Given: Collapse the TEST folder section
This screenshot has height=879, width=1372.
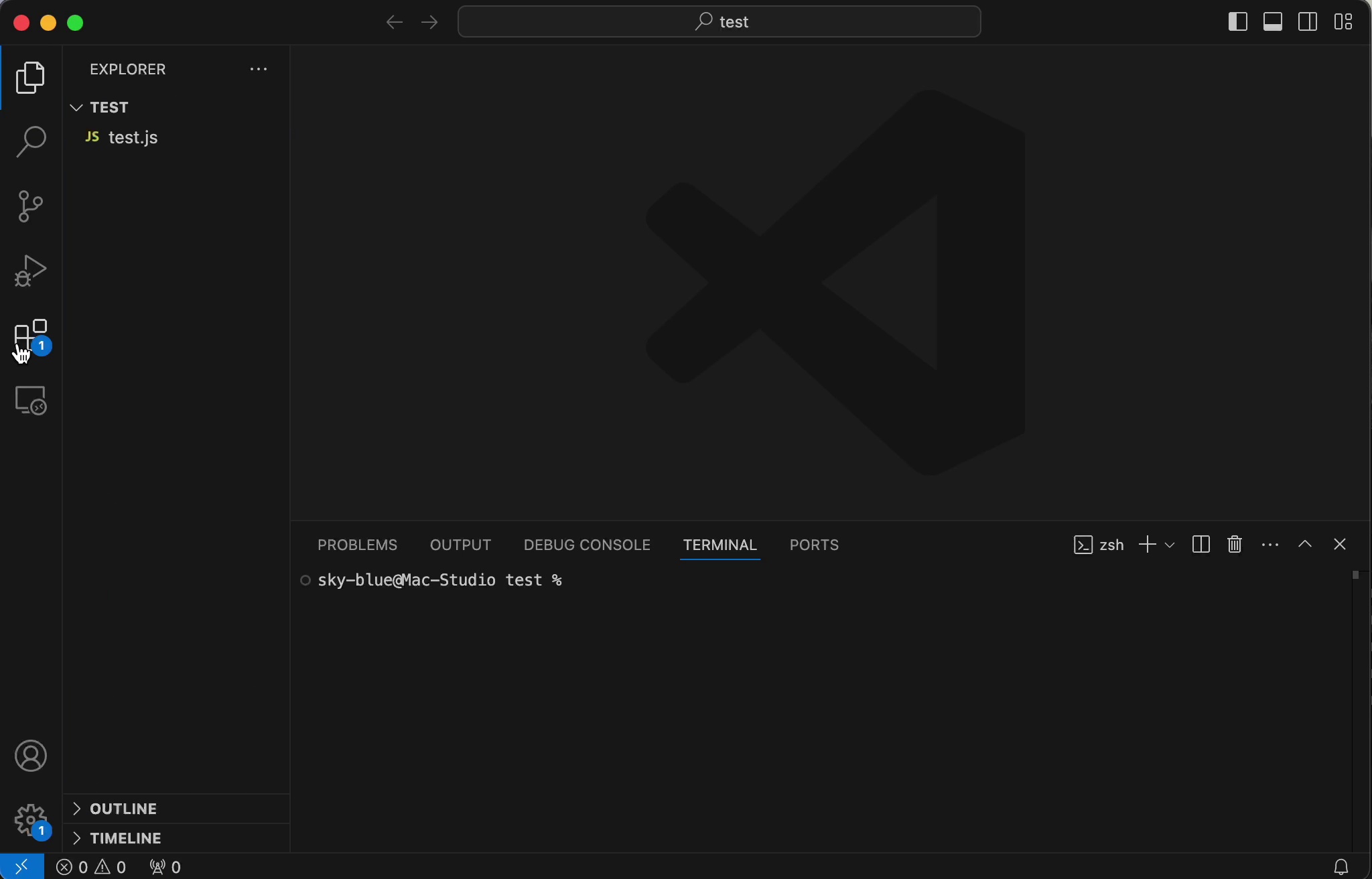Looking at the screenshot, I should 176,107.
